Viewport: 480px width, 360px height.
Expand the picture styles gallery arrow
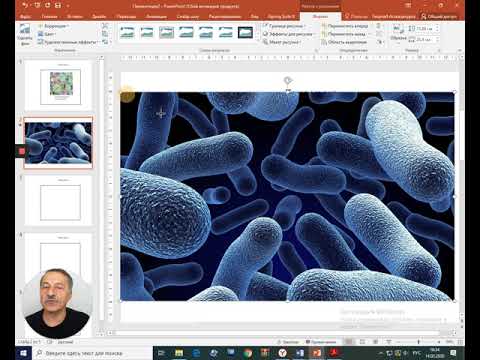pyautogui.click(x=257, y=41)
